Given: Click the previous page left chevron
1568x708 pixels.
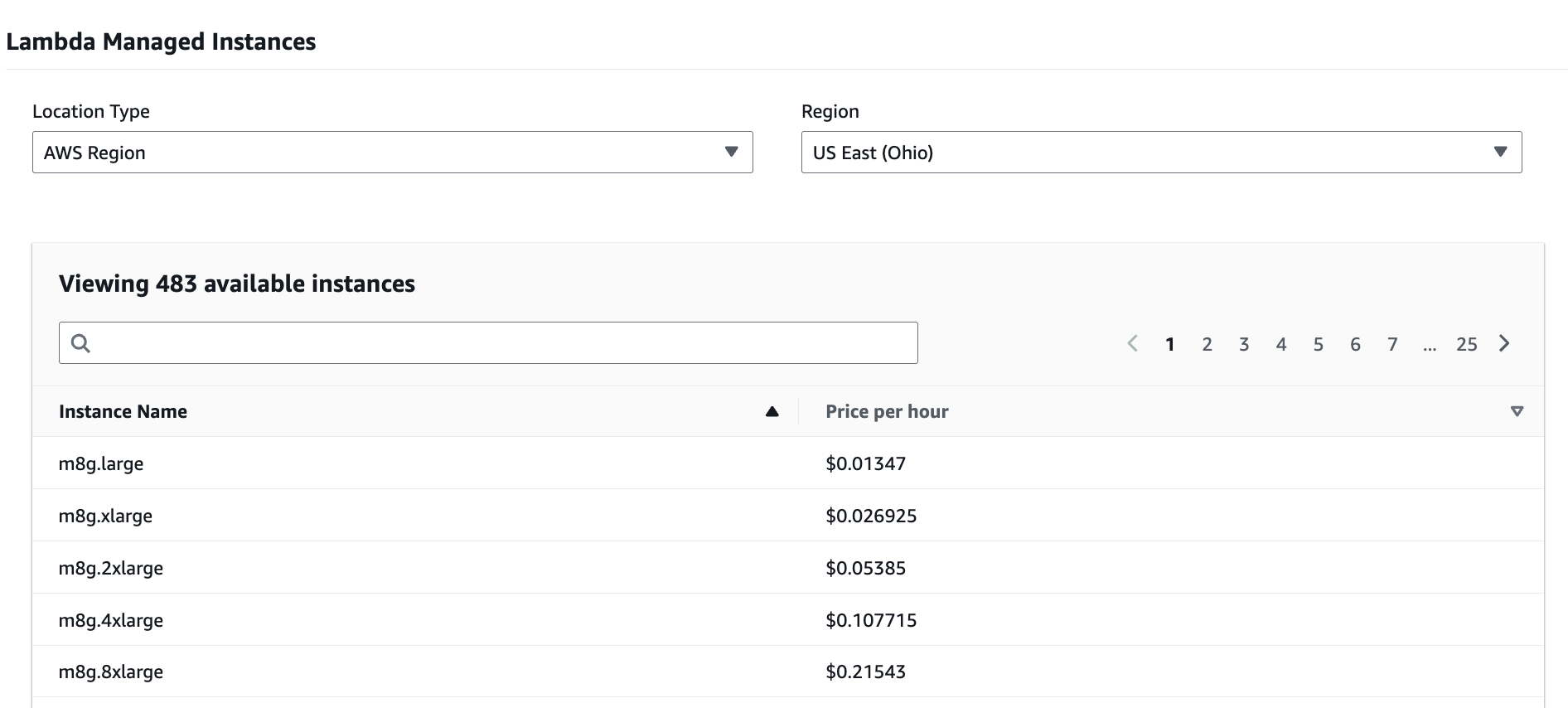Looking at the screenshot, I should [x=1132, y=343].
